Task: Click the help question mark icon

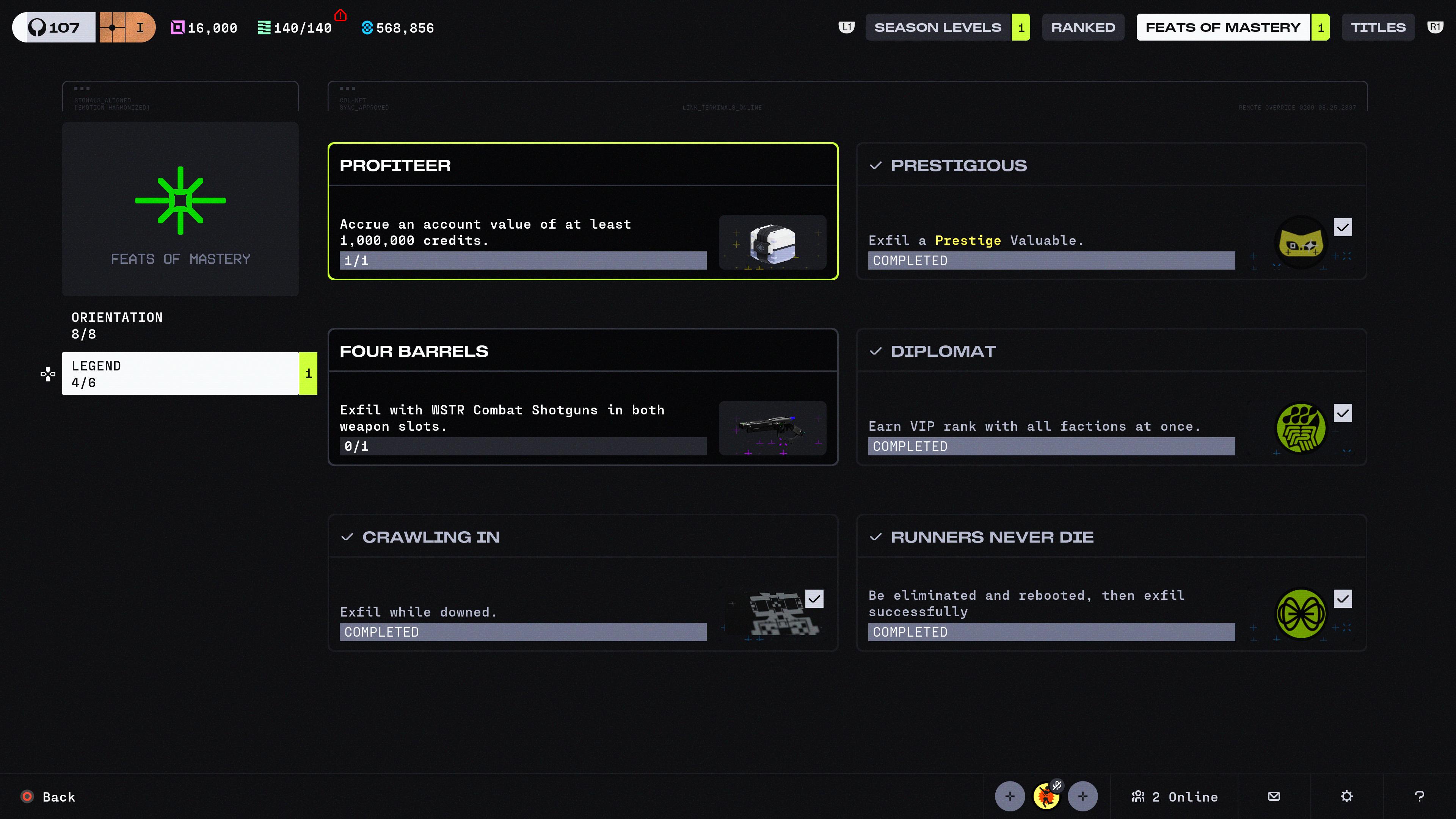Action: 1419,796
